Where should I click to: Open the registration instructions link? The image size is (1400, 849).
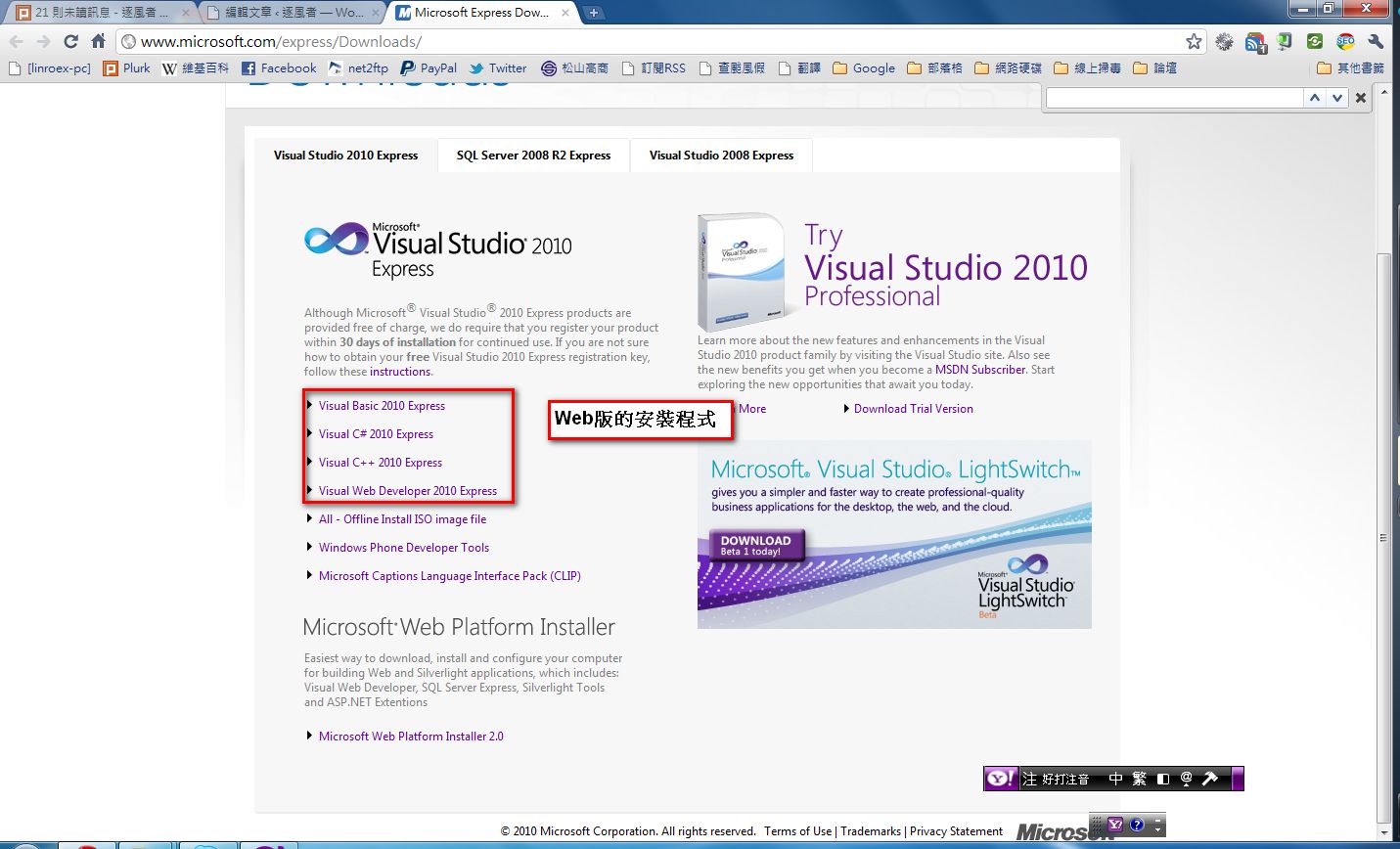400,372
